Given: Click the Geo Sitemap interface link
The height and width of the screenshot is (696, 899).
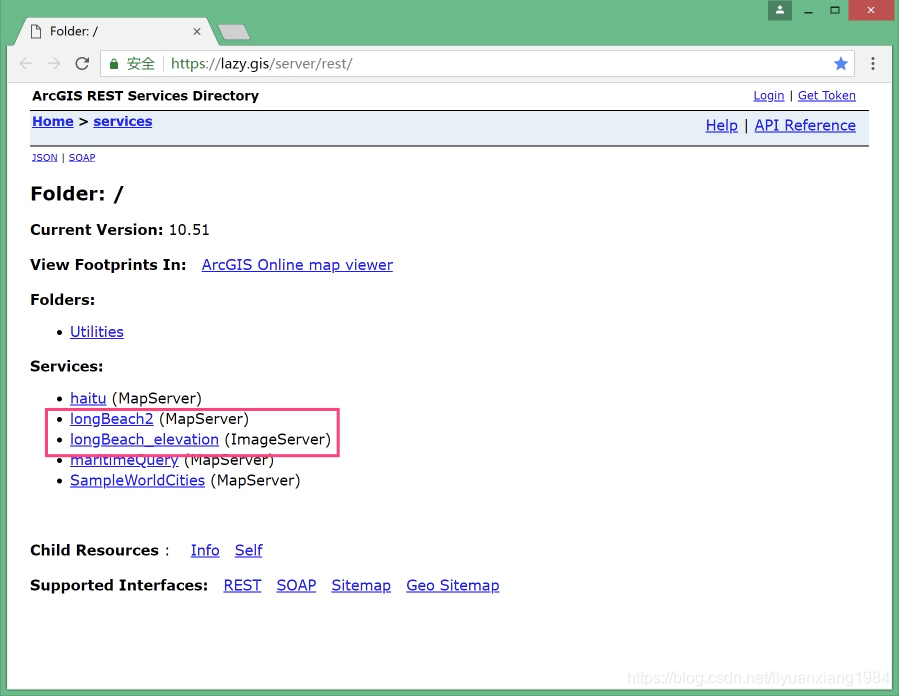Looking at the screenshot, I should (452, 585).
